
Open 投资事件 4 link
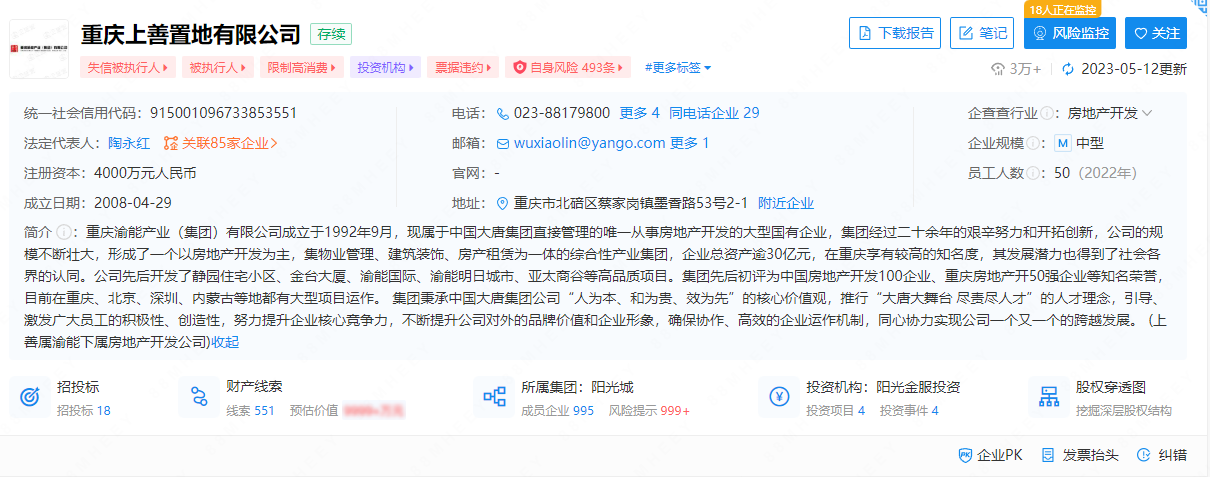pyautogui.click(x=909, y=410)
